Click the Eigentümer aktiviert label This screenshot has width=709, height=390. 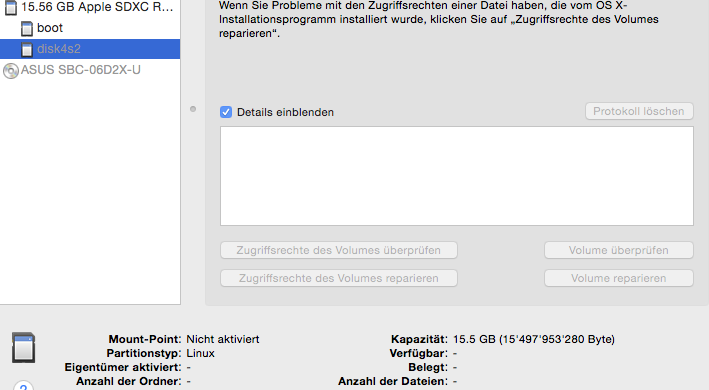pyautogui.click(x=123, y=367)
